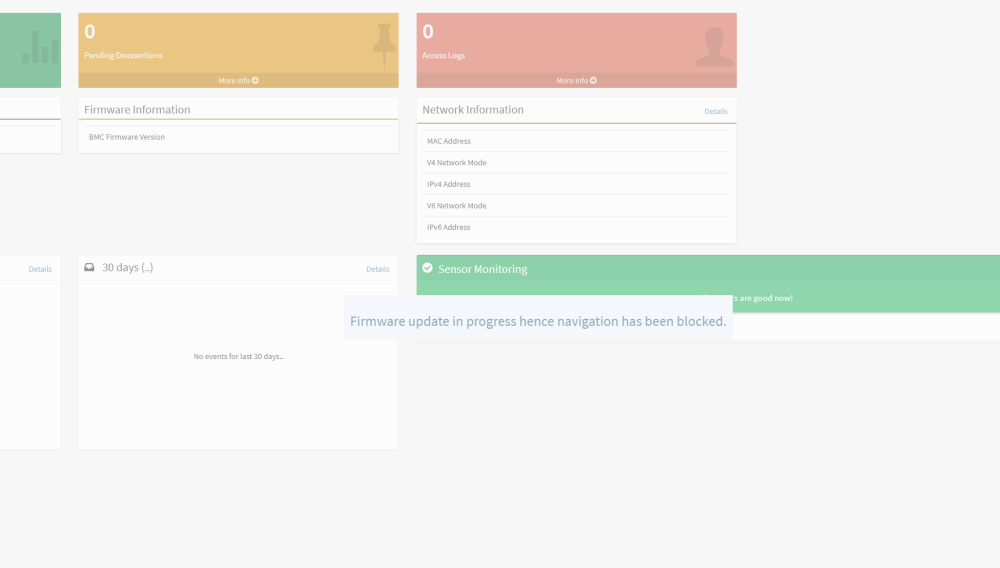
Task: Select the V4 Network Mode row
Action: coord(577,163)
